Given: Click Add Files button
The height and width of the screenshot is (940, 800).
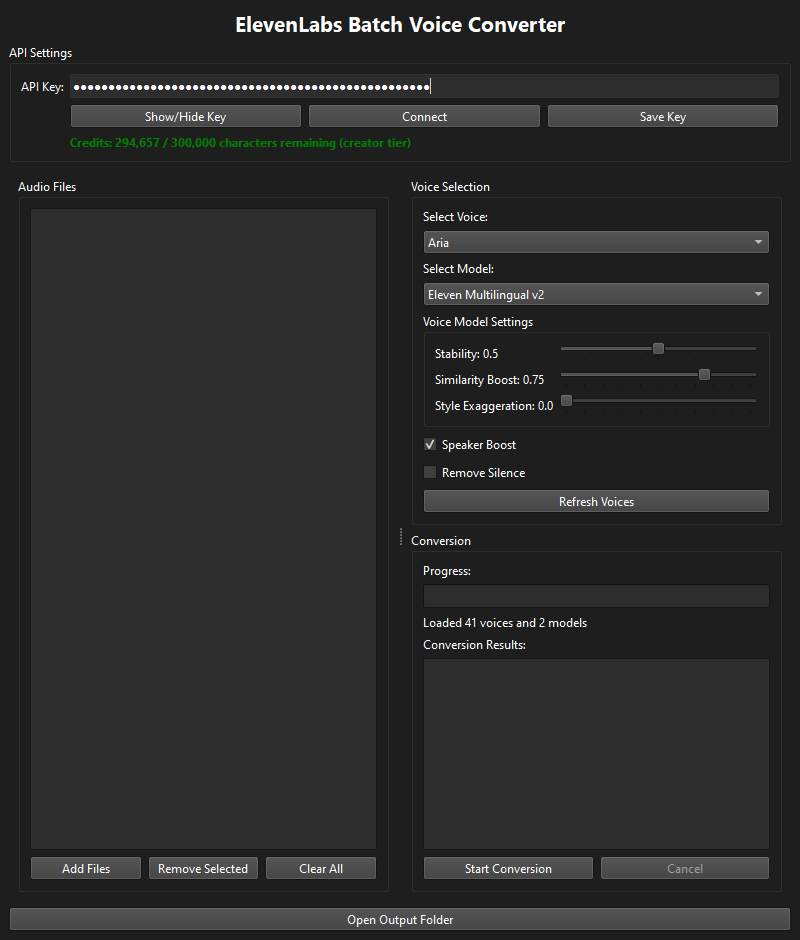Looking at the screenshot, I should (x=86, y=868).
